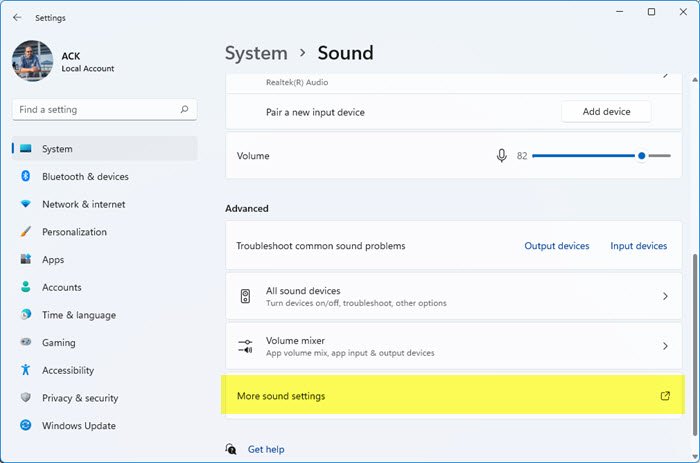
Task: Select Time & language in sidebar
Action: 78,315
